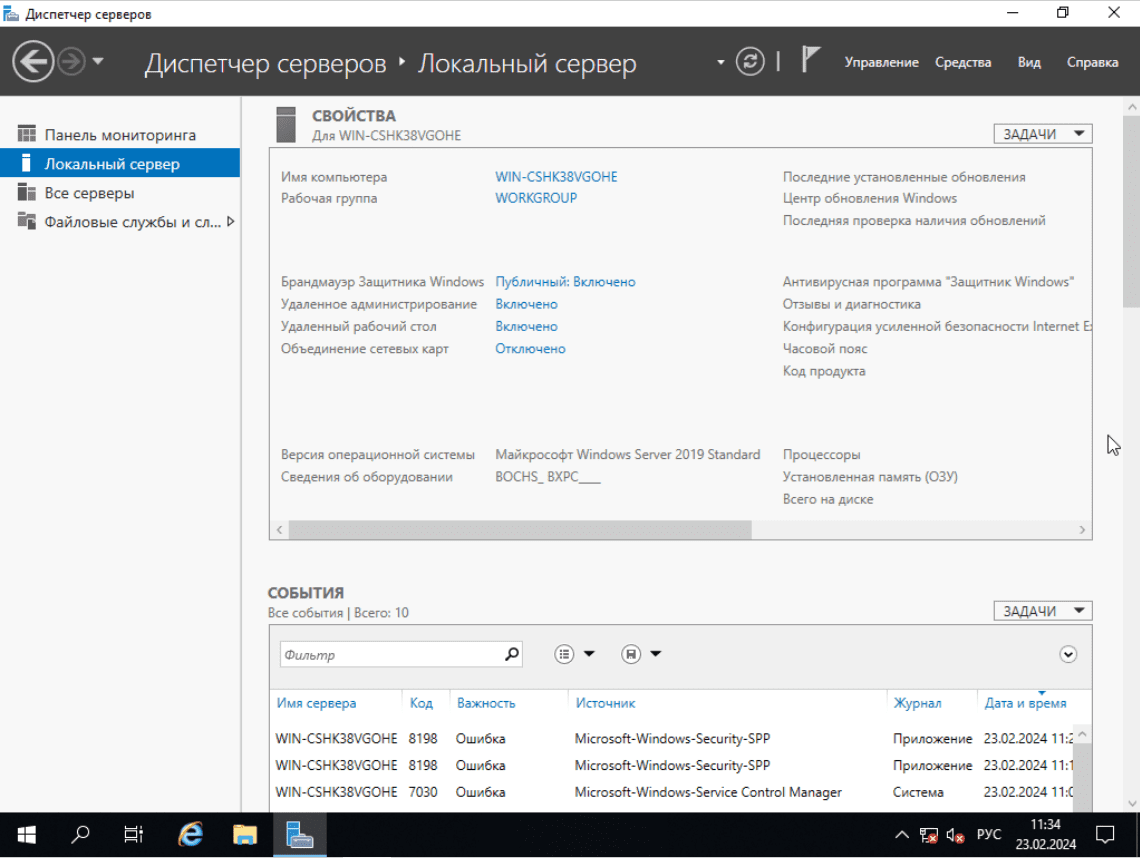Select Панель мониторинга in sidebar

click(120, 135)
